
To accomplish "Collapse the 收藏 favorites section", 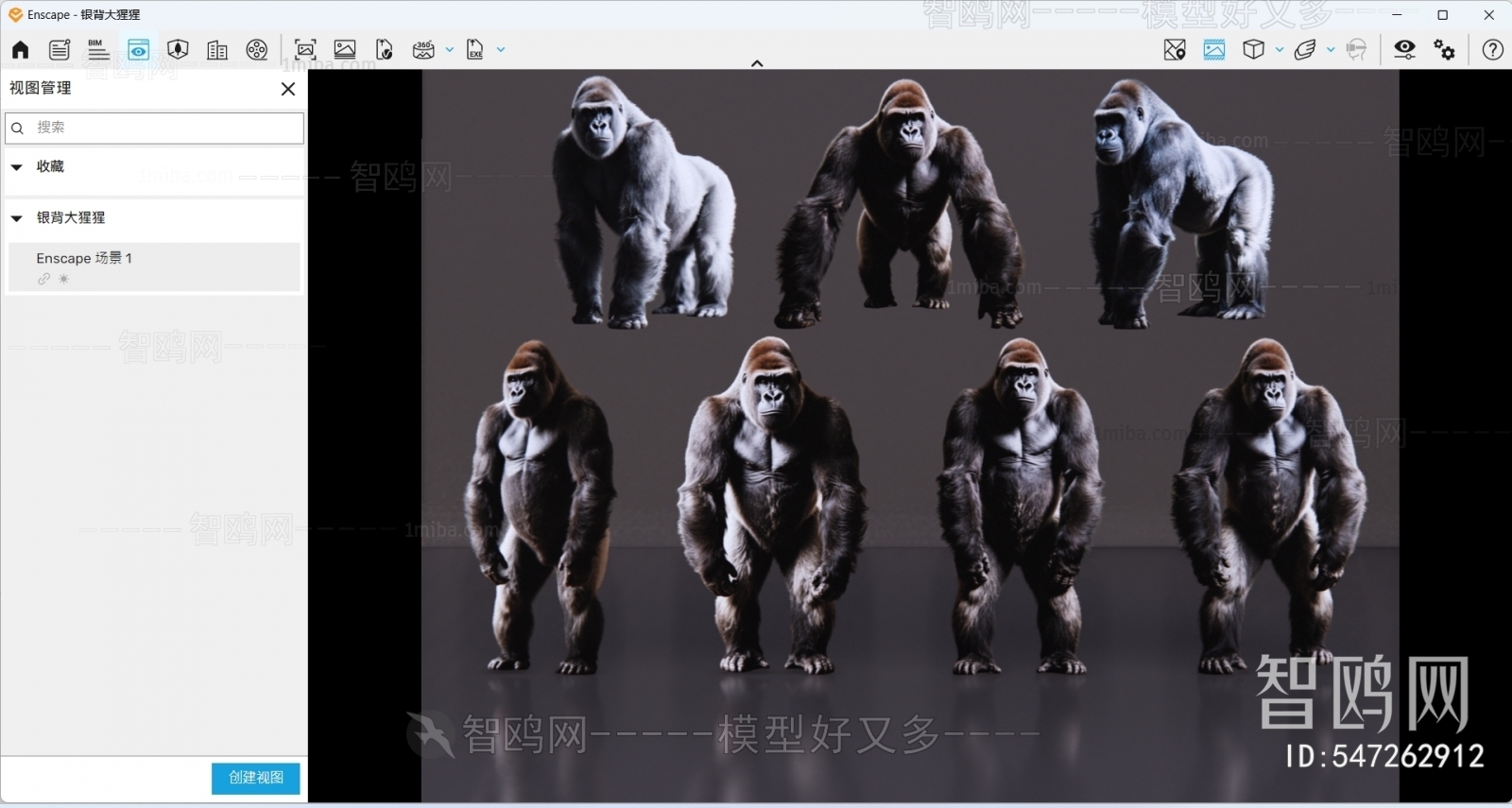I will coord(17,167).
